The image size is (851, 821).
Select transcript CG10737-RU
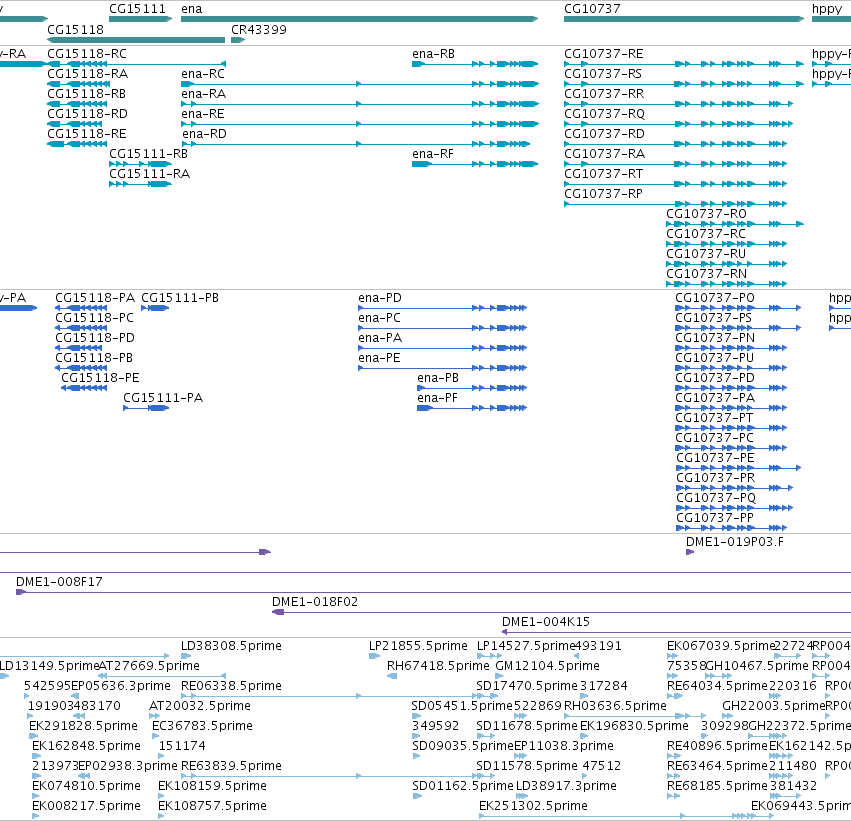click(706, 253)
